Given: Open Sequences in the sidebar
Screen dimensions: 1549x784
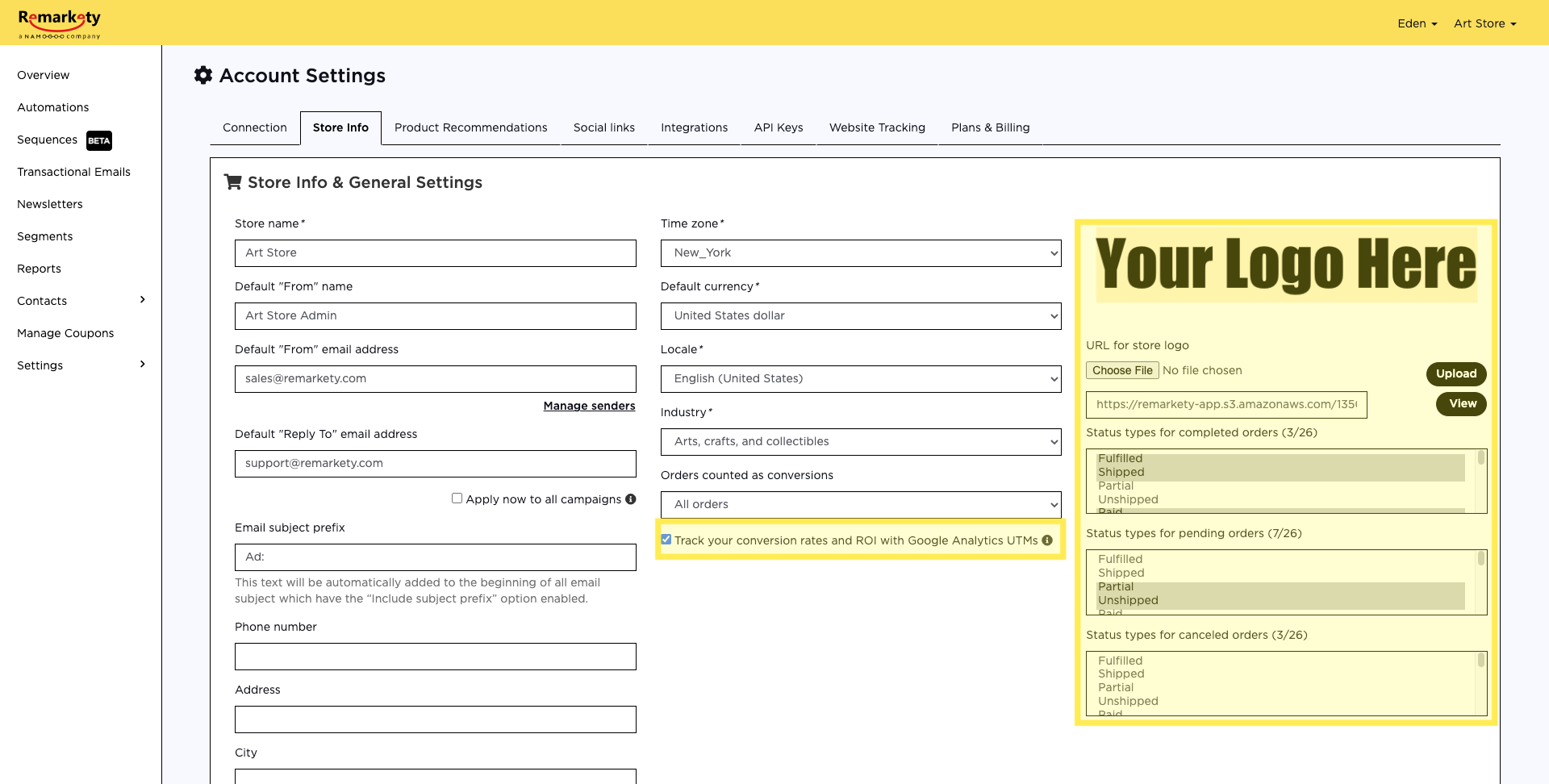Looking at the screenshot, I should 48,140.
